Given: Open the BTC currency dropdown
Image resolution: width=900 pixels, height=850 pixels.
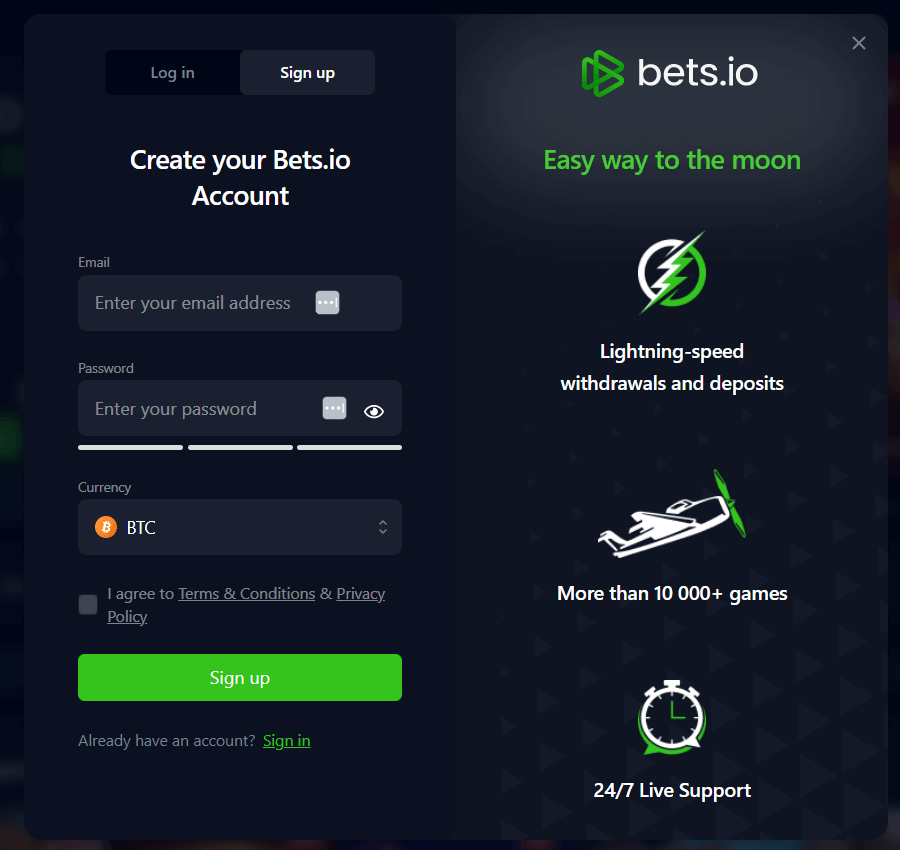Looking at the screenshot, I should [x=240, y=527].
